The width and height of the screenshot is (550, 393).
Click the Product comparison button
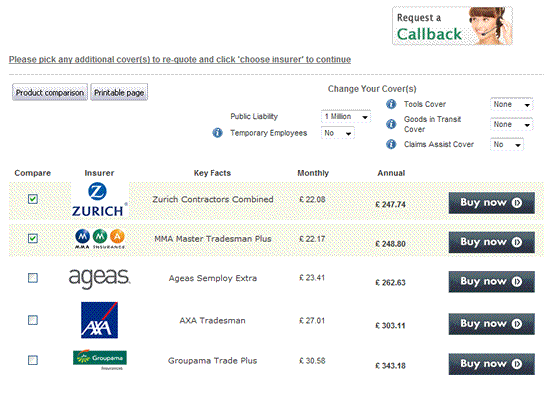[50, 92]
